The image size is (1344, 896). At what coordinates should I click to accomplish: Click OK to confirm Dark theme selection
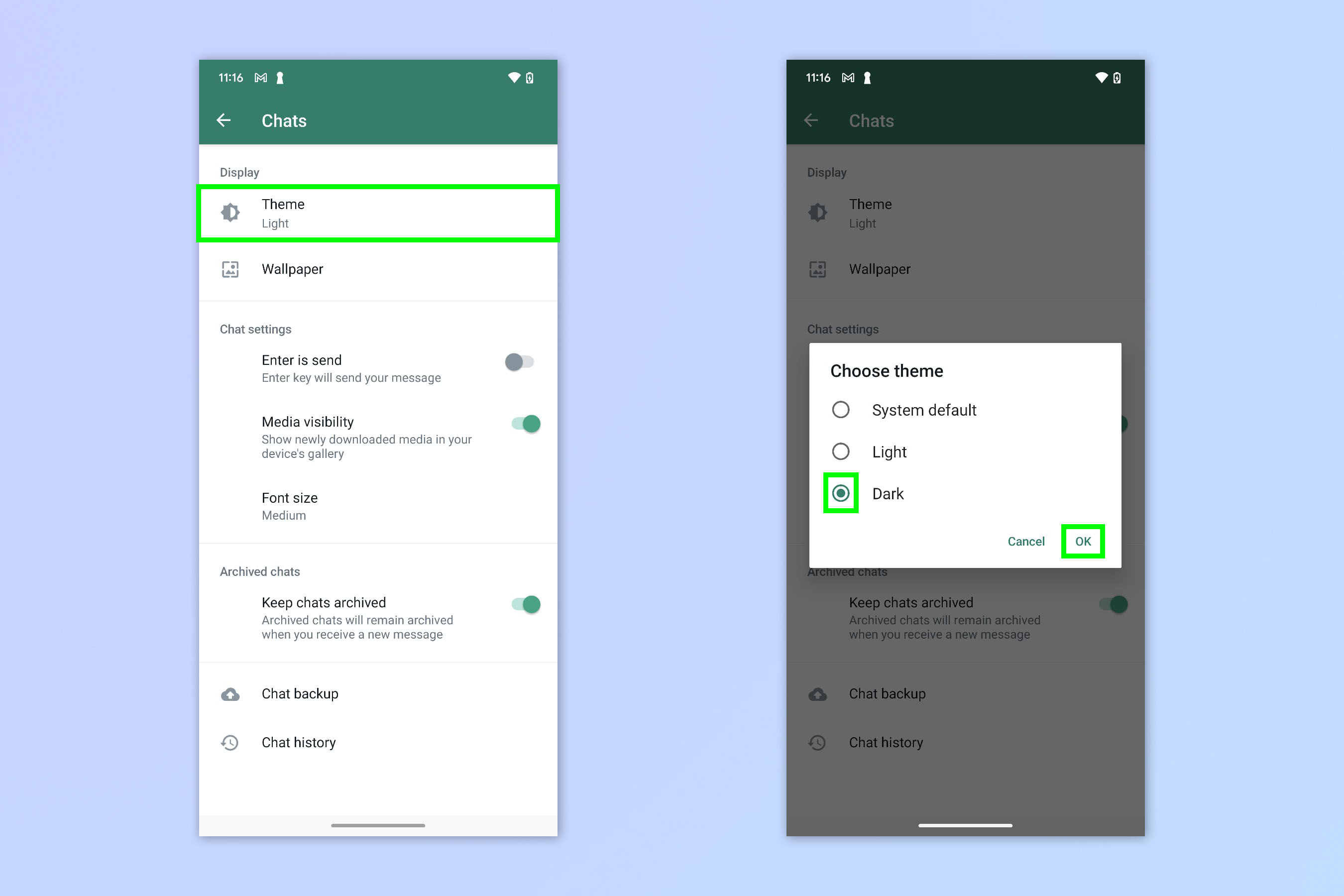[x=1082, y=541]
